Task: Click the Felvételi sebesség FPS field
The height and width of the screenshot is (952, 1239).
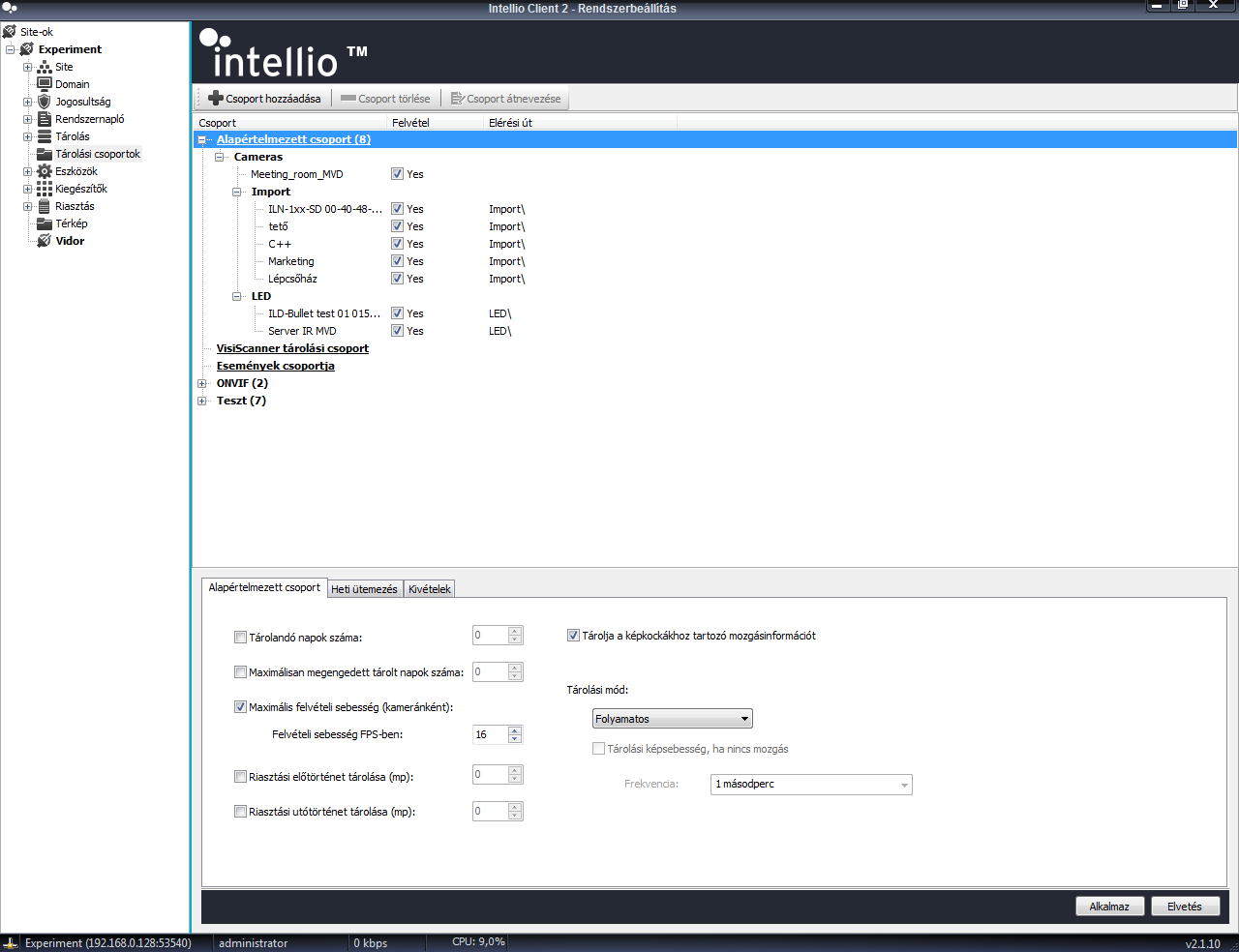Action: (x=490, y=734)
